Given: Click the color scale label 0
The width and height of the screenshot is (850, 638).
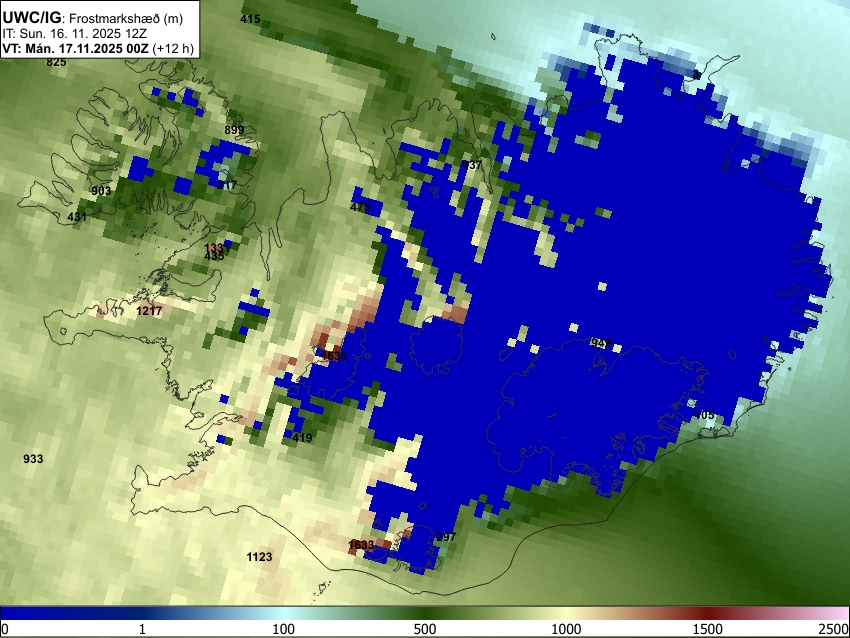Looking at the screenshot, I should [x=5, y=629].
